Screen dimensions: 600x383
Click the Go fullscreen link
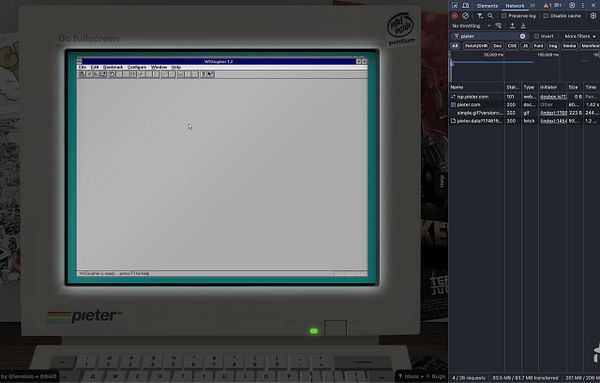click(89, 38)
